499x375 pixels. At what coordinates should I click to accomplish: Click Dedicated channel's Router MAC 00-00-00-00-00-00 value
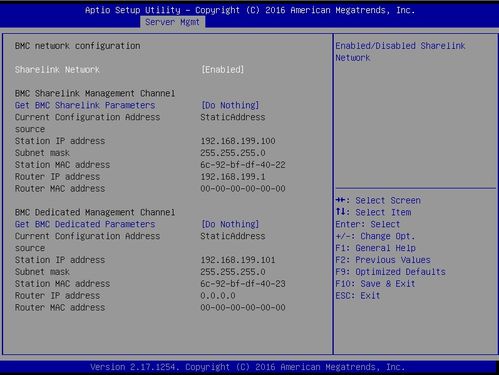243,307
